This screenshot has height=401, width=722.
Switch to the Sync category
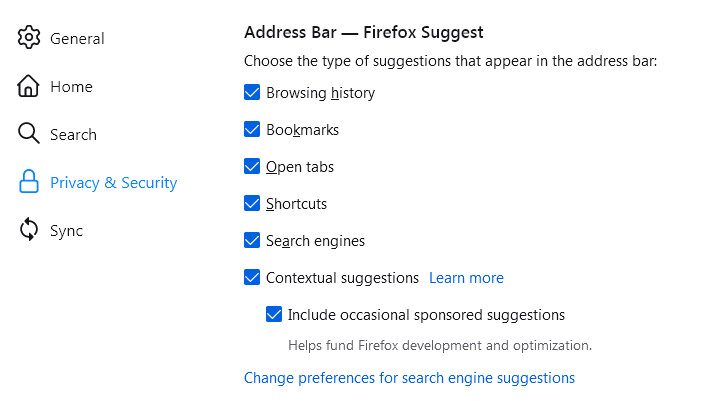click(66, 231)
